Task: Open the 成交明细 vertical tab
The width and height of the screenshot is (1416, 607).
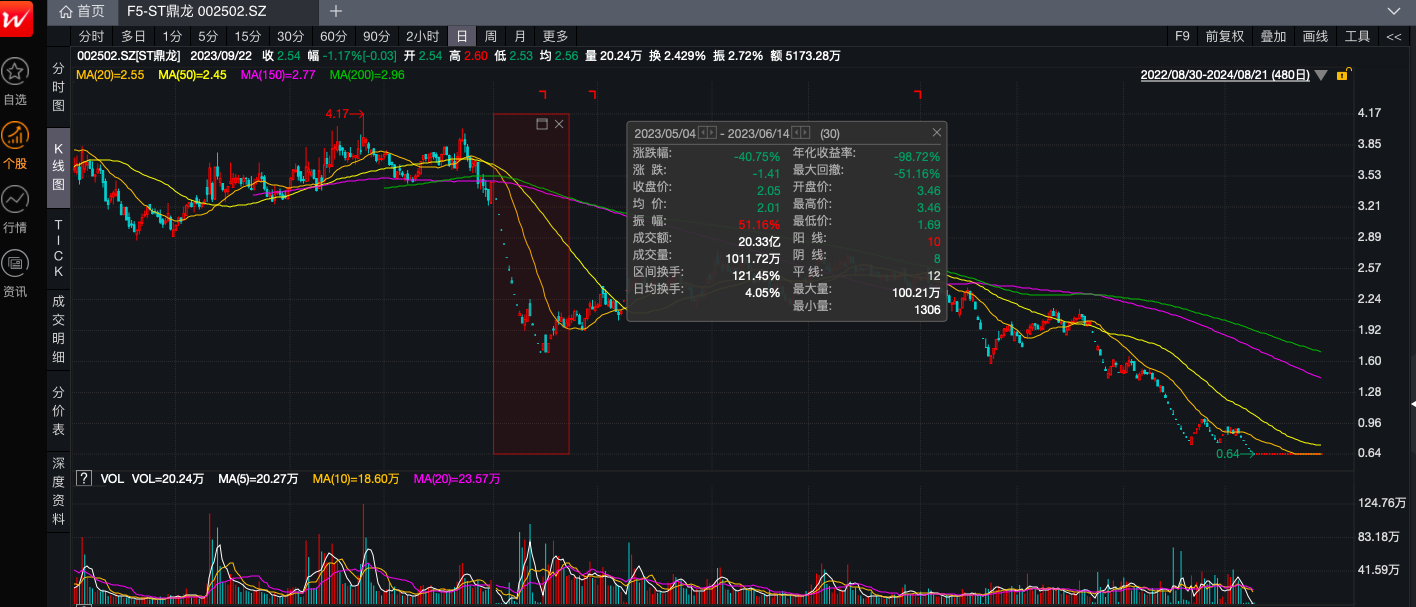Action: (x=58, y=329)
